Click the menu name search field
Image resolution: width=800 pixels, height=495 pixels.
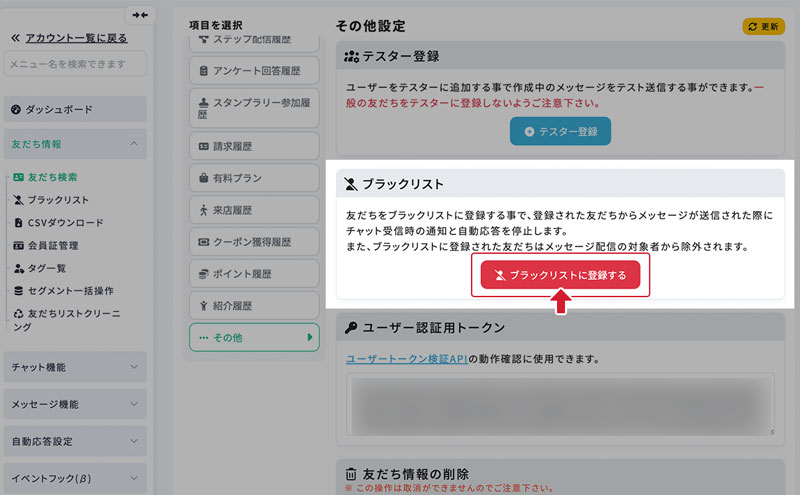[75, 64]
